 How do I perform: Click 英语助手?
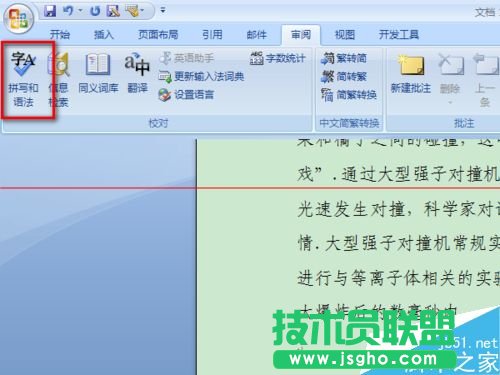187,58
